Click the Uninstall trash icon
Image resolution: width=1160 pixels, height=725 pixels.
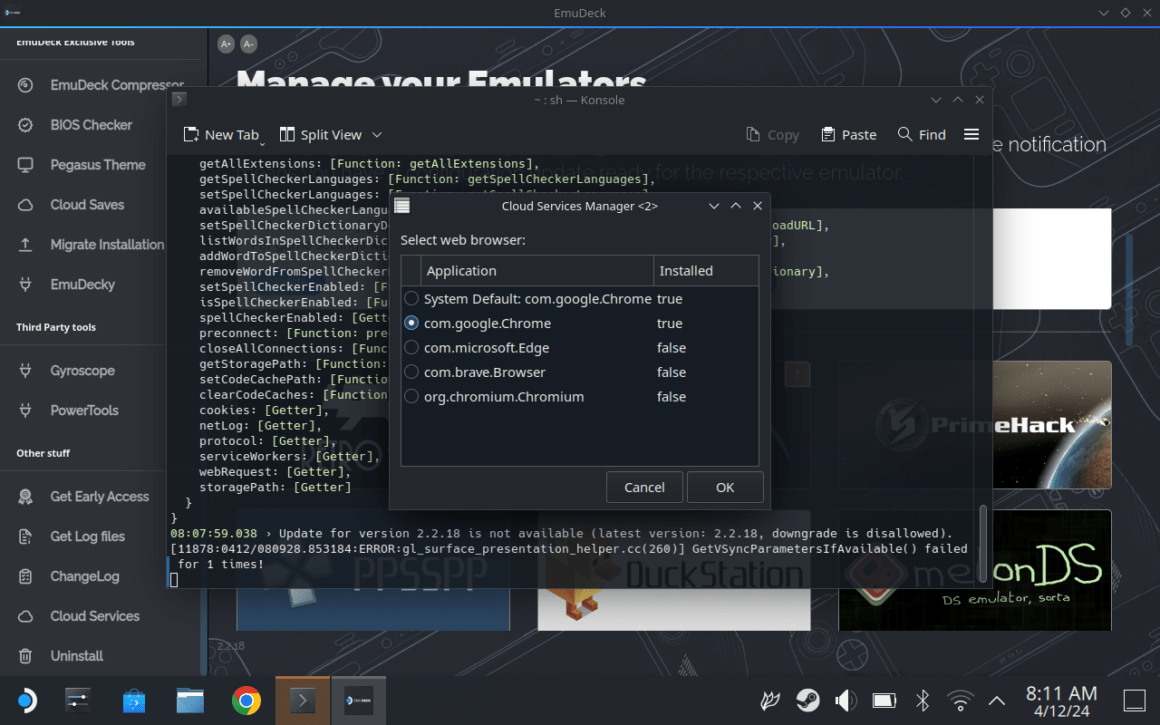[25, 656]
